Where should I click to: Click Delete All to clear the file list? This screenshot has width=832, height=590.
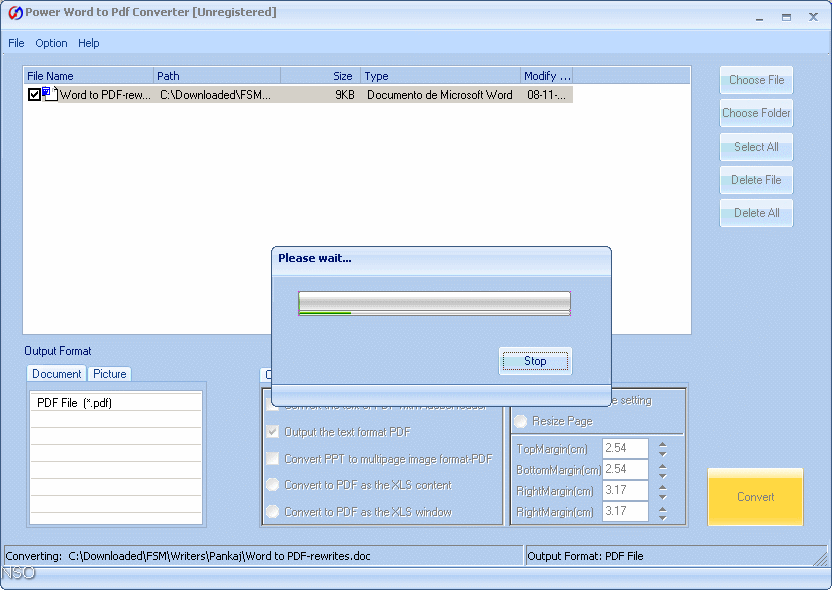pyautogui.click(x=756, y=212)
